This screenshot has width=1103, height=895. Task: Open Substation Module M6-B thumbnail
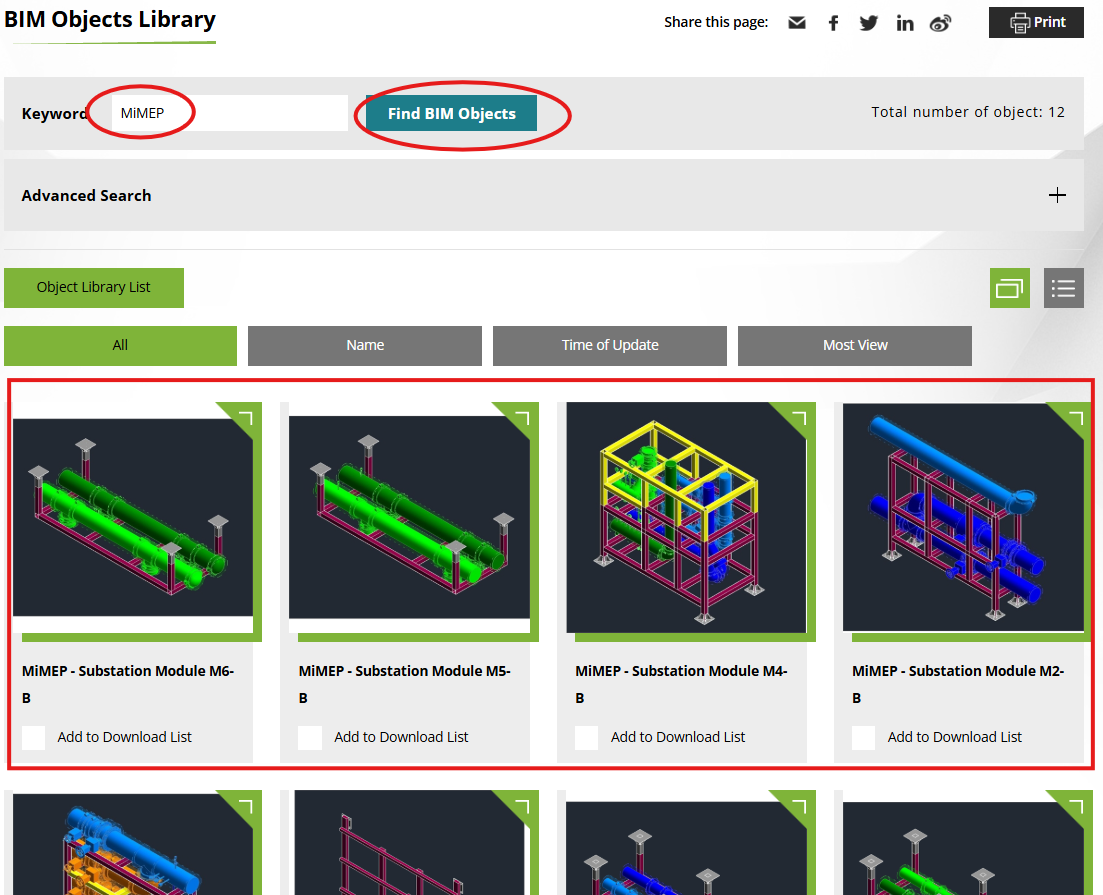pos(133,517)
